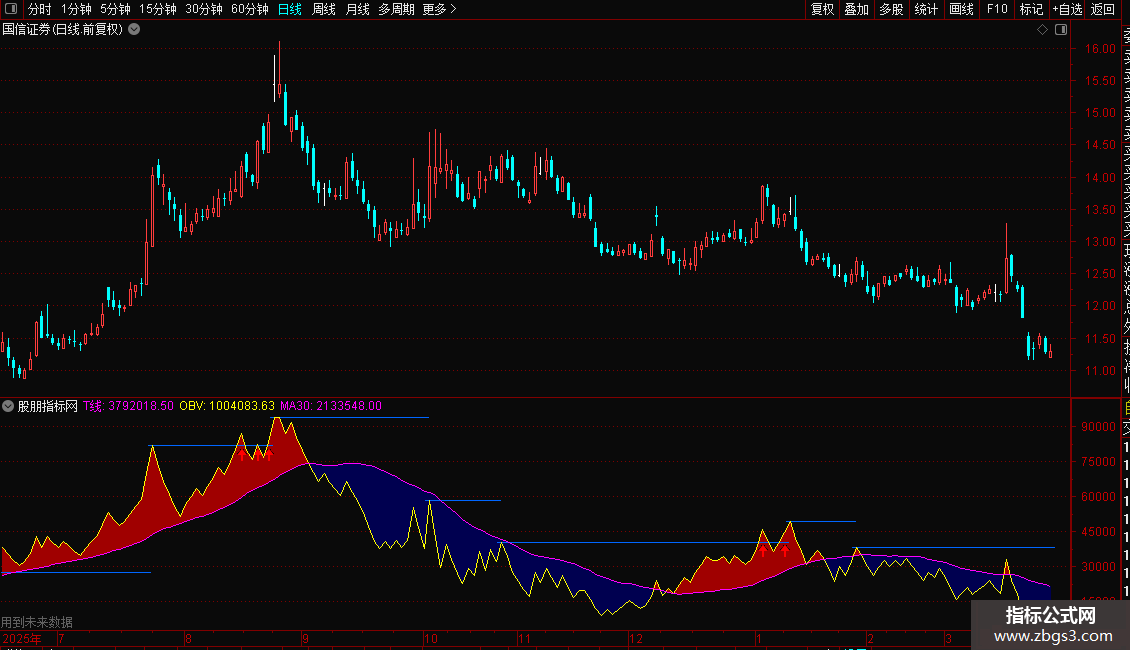Click month 9 marker on time axis
The image size is (1130, 650).
[306, 638]
